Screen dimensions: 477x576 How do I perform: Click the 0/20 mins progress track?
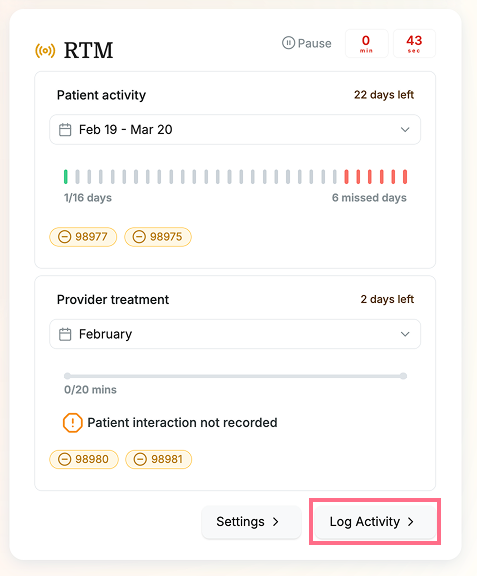pos(235,376)
